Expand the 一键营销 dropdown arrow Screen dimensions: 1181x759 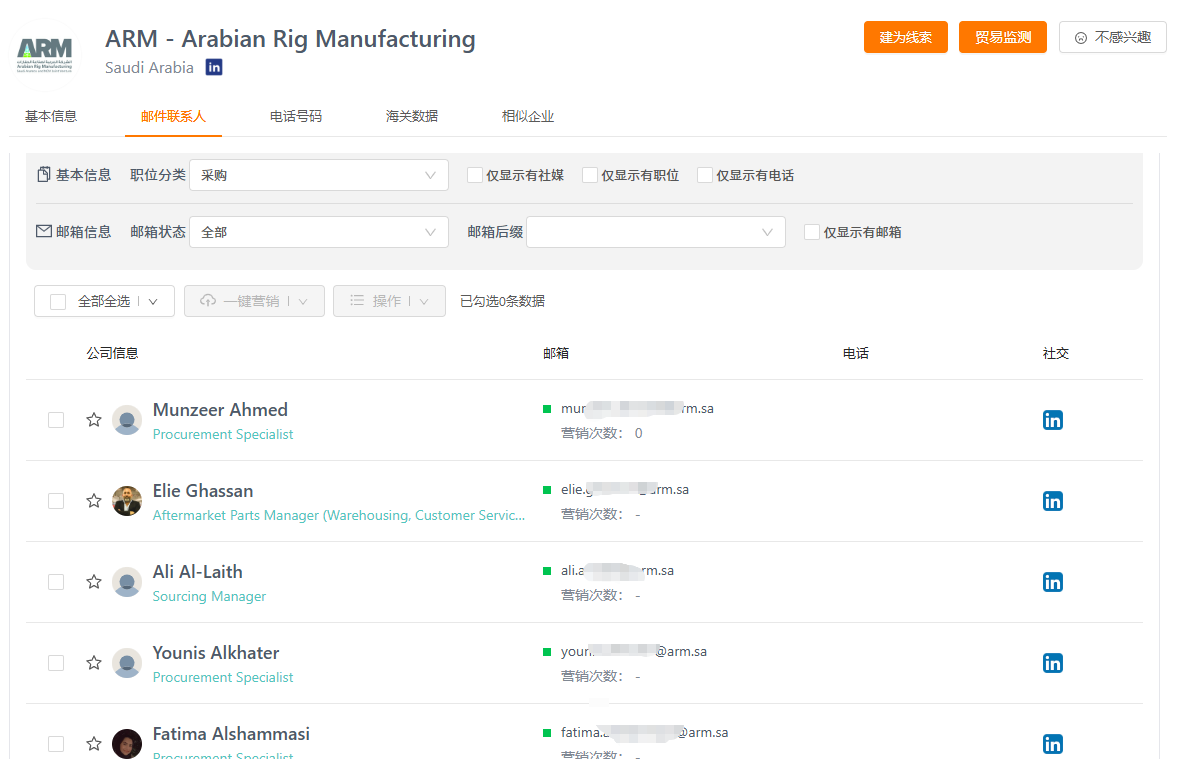pos(303,301)
